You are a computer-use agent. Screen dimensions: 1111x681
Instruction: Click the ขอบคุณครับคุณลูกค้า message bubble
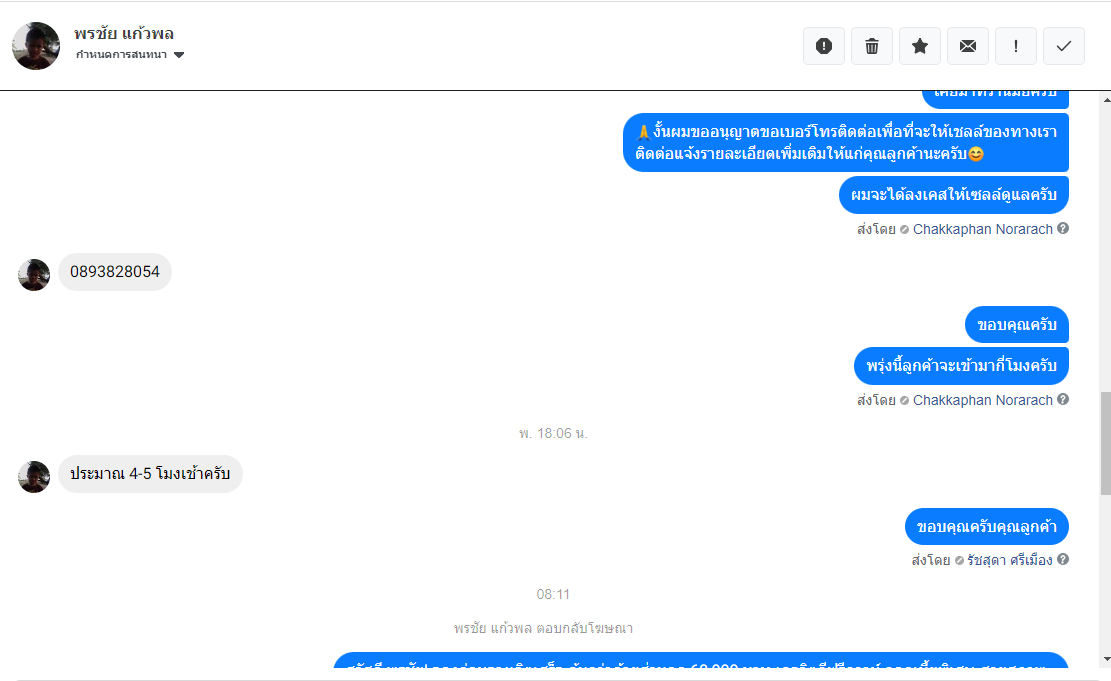tap(986, 527)
